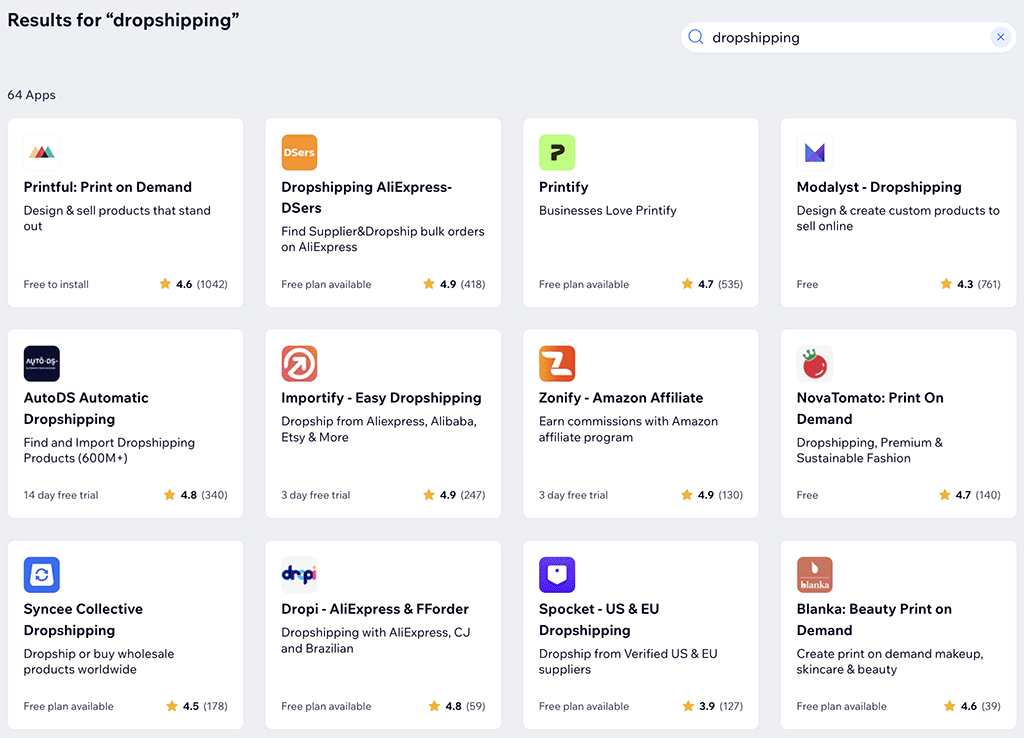Image resolution: width=1024 pixels, height=738 pixels.
Task: Click DSers' 4.9 (418) rating
Action: [454, 284]
